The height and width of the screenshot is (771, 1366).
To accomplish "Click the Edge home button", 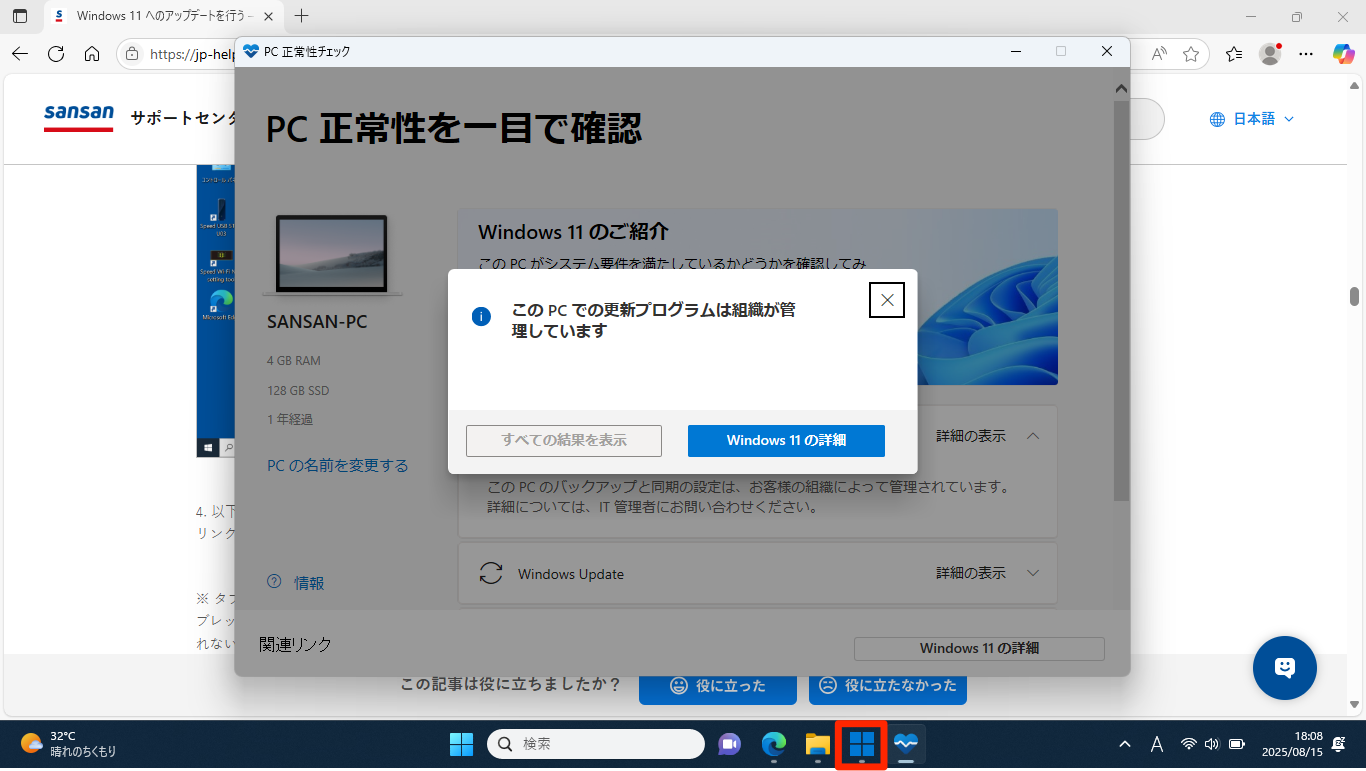I will 92,54.
